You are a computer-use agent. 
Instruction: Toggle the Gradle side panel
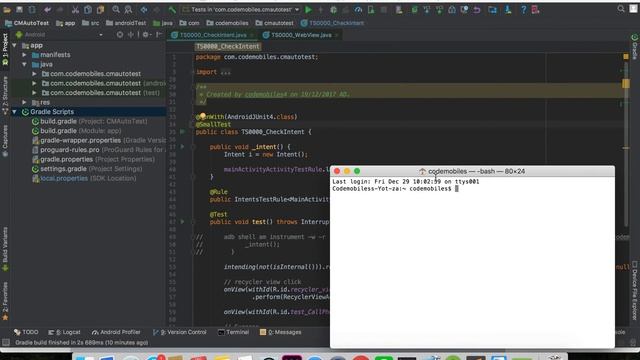pyautogui.click(x=635, y=47)
